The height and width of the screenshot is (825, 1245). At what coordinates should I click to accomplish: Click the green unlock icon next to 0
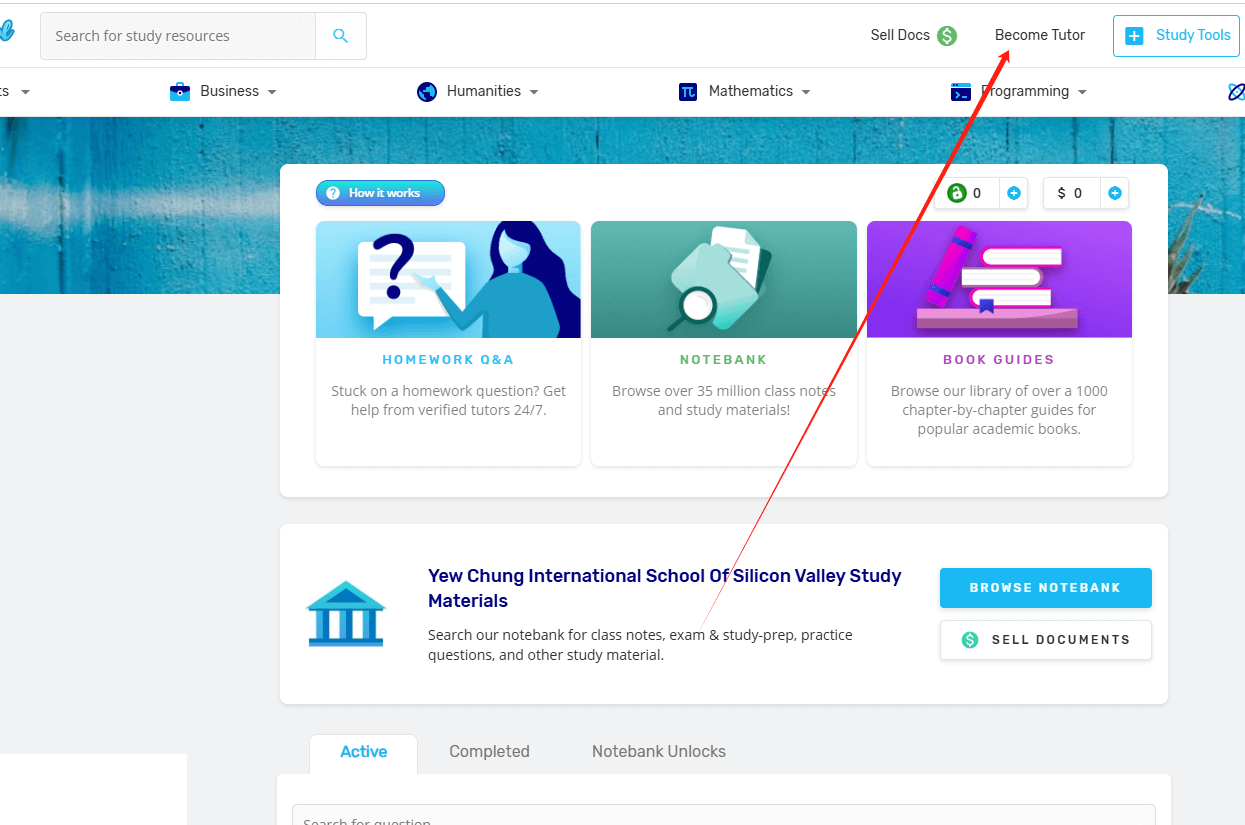click(957, 193)
